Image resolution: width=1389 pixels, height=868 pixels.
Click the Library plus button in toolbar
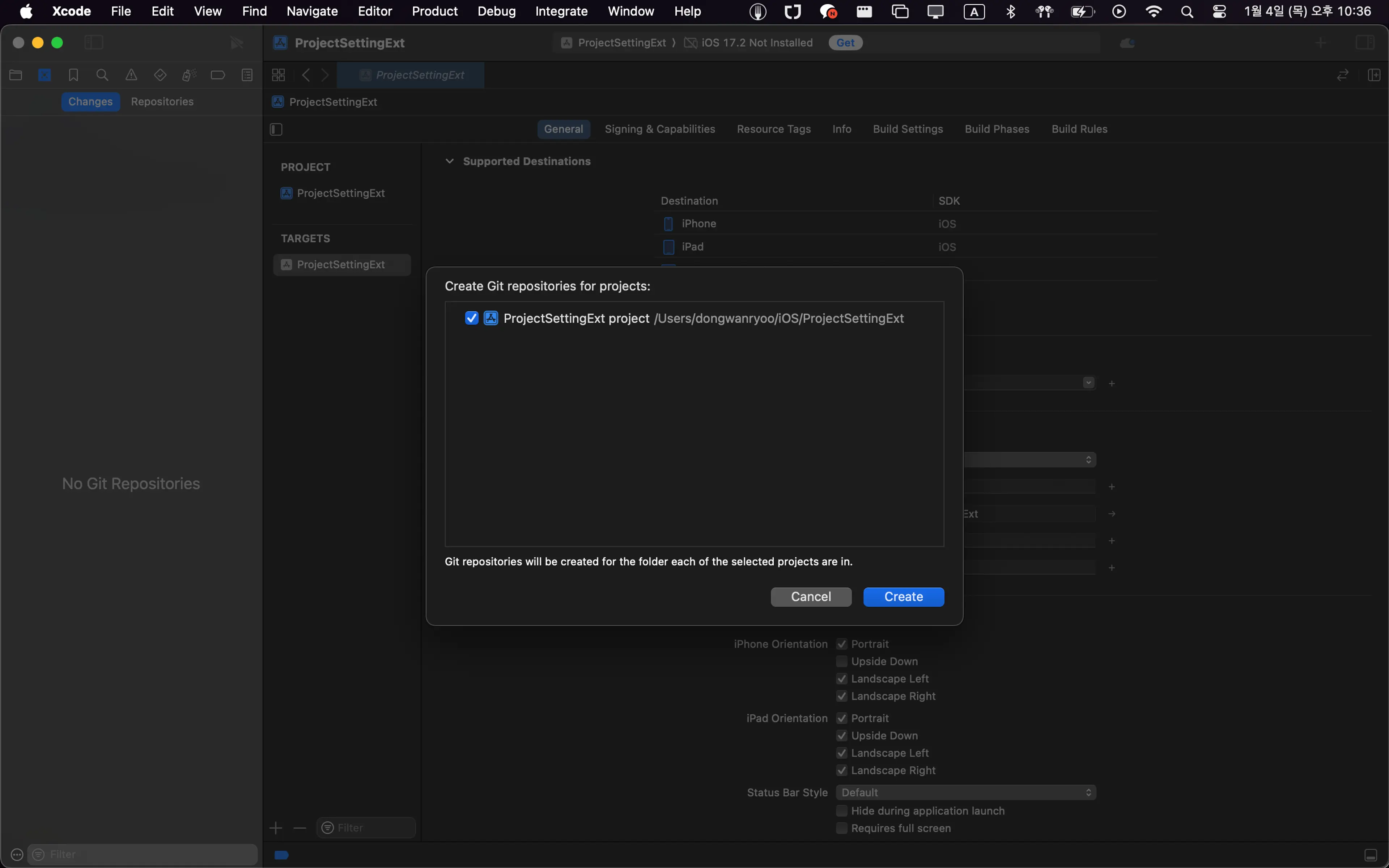click(1321, 42)
